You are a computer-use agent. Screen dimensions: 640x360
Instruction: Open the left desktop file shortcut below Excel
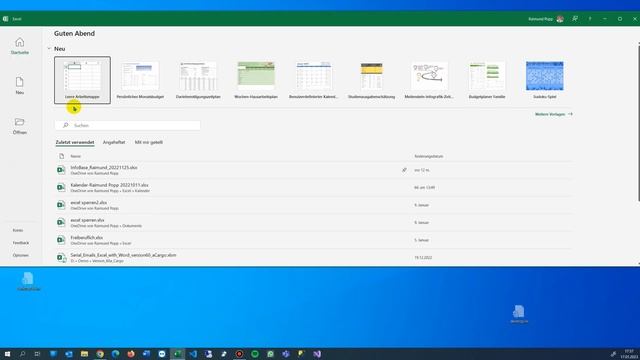pyautogui.click(x=28, y=281)
